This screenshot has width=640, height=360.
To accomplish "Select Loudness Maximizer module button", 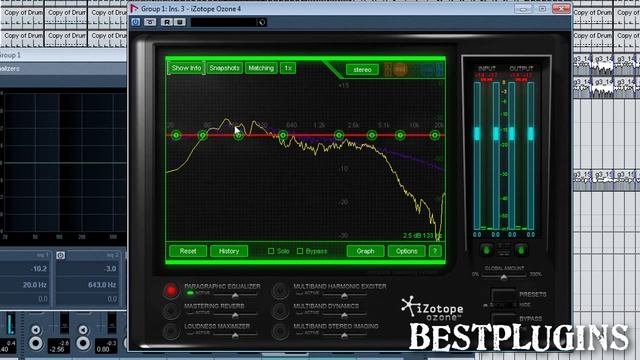I will pyautogui.click(x=171, y=331).
